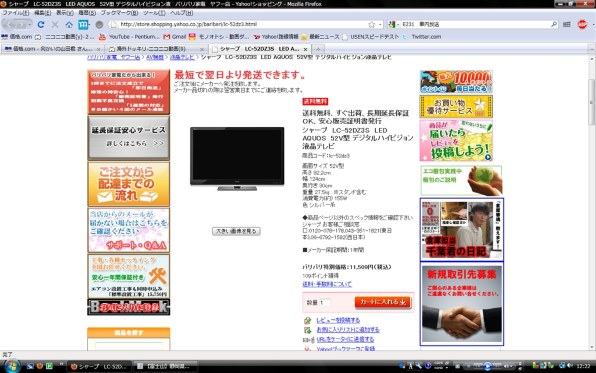
Task: Click the search magnifier icon
Action: click(554, 24)
